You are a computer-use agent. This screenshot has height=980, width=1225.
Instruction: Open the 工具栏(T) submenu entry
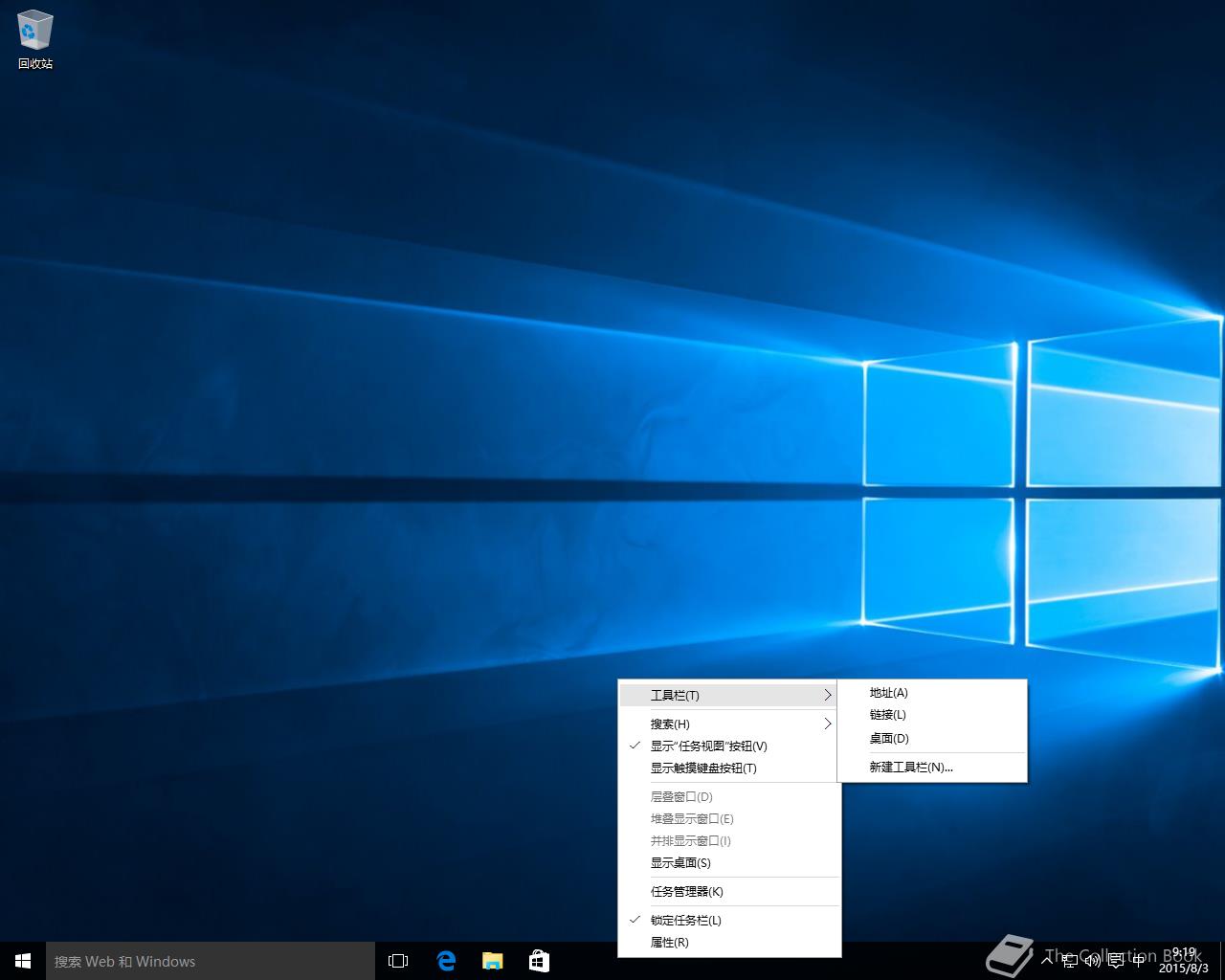728,696
